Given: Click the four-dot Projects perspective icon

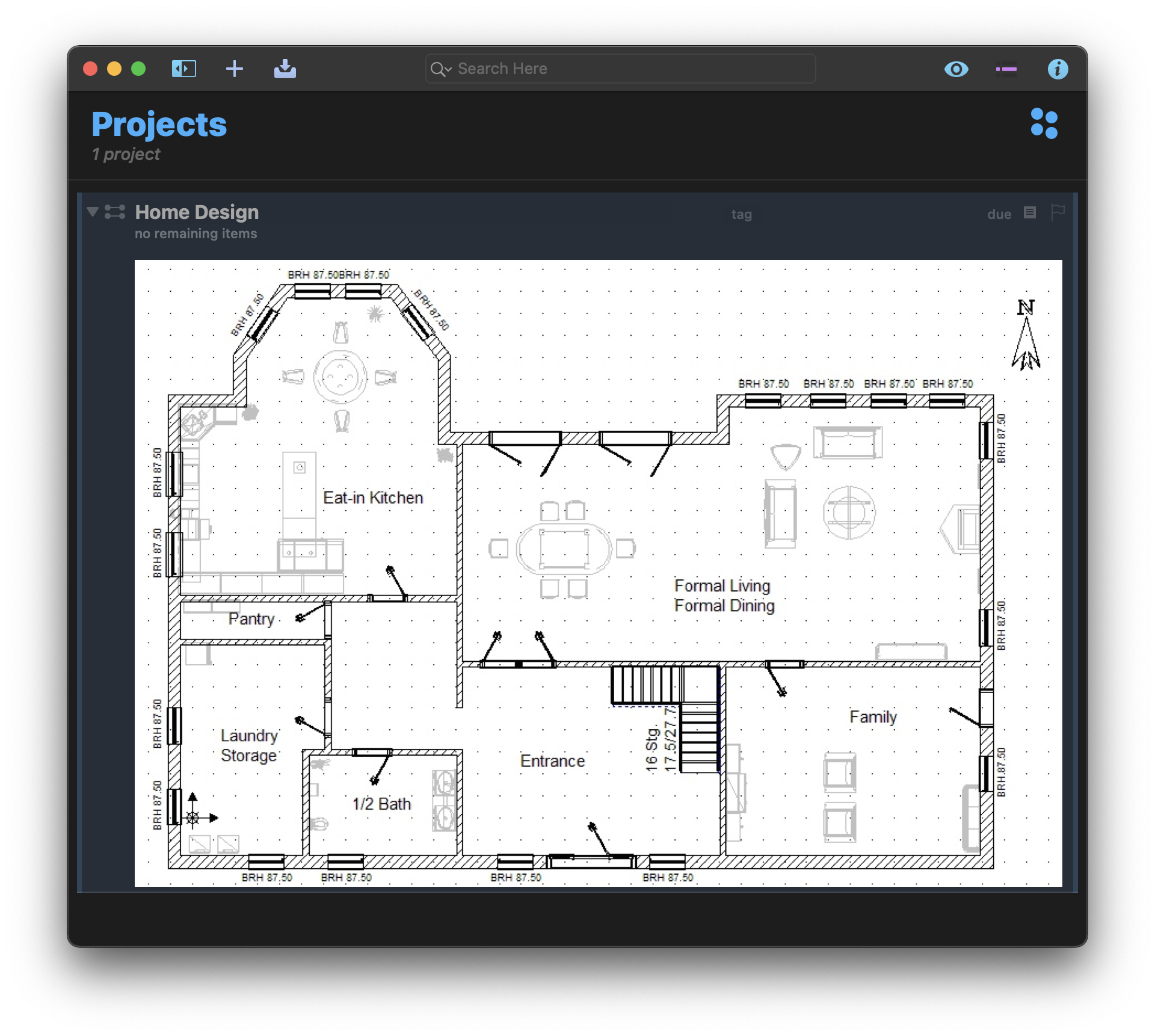Looking at the screenshot, I should (x=1044, y=123).
